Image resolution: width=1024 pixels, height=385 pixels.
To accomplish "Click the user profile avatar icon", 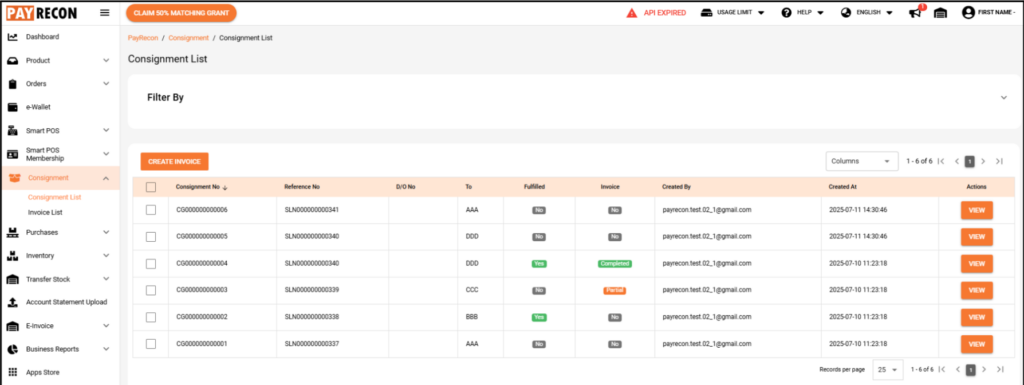I will coord(968,12).
